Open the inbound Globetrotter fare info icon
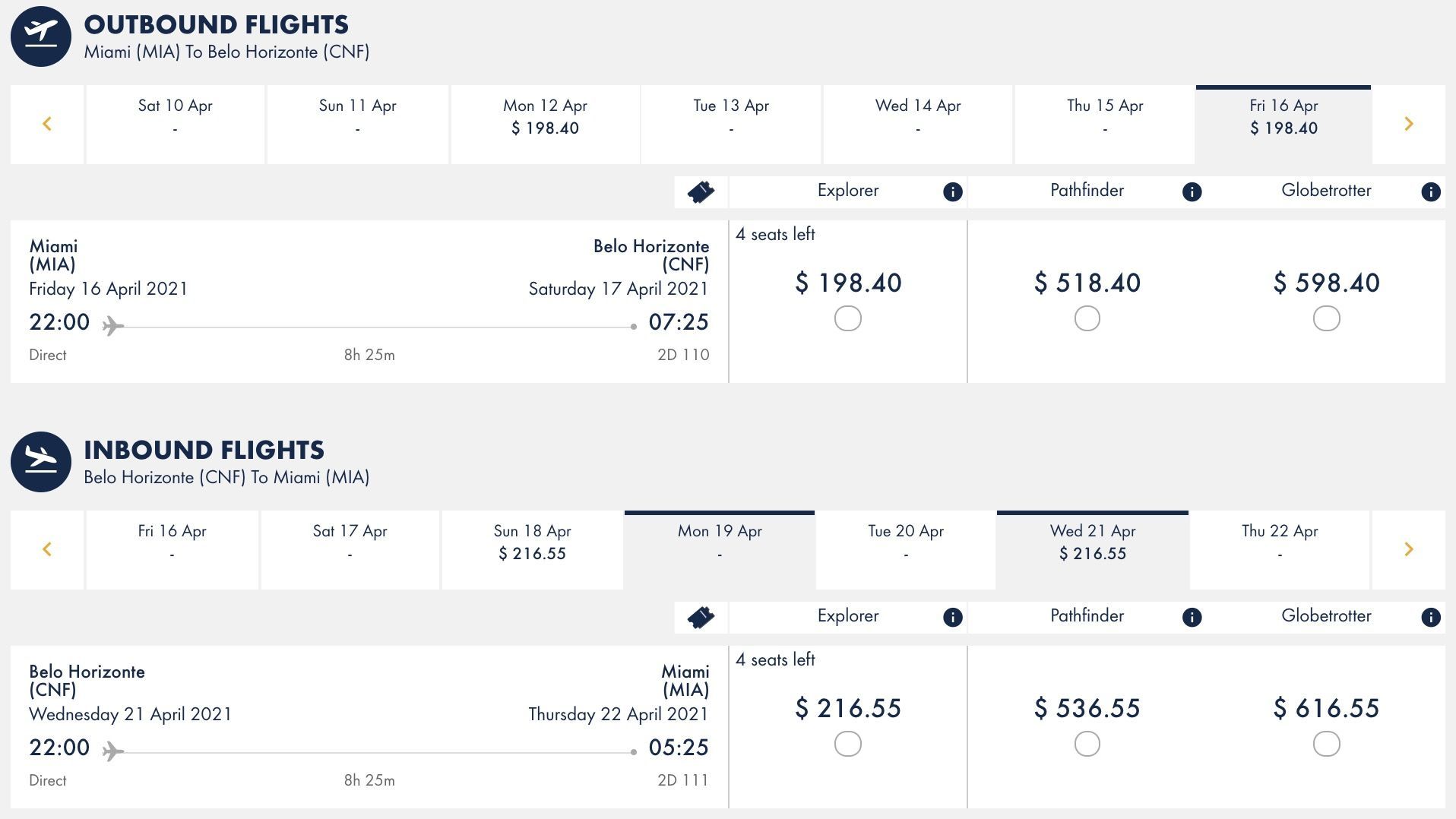The image size is (1456, 819). click(x=1430, y=617)
